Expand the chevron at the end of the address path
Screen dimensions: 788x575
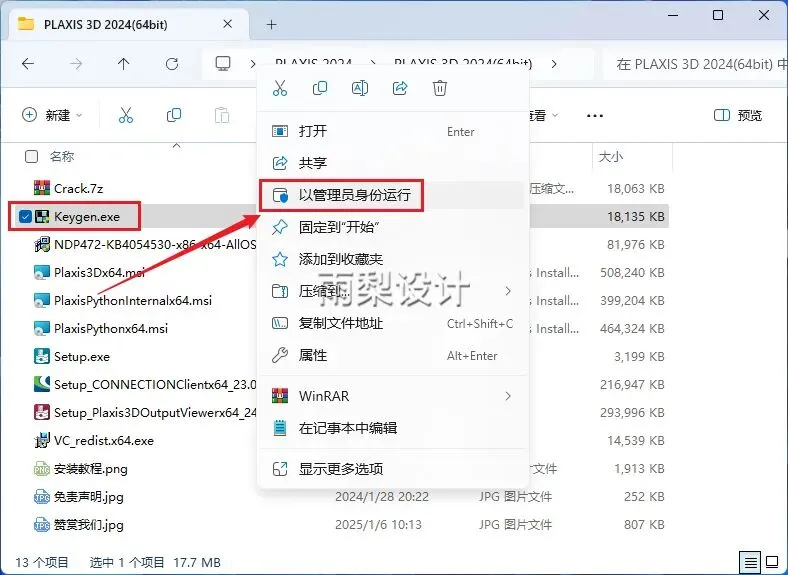pos(554,64)
